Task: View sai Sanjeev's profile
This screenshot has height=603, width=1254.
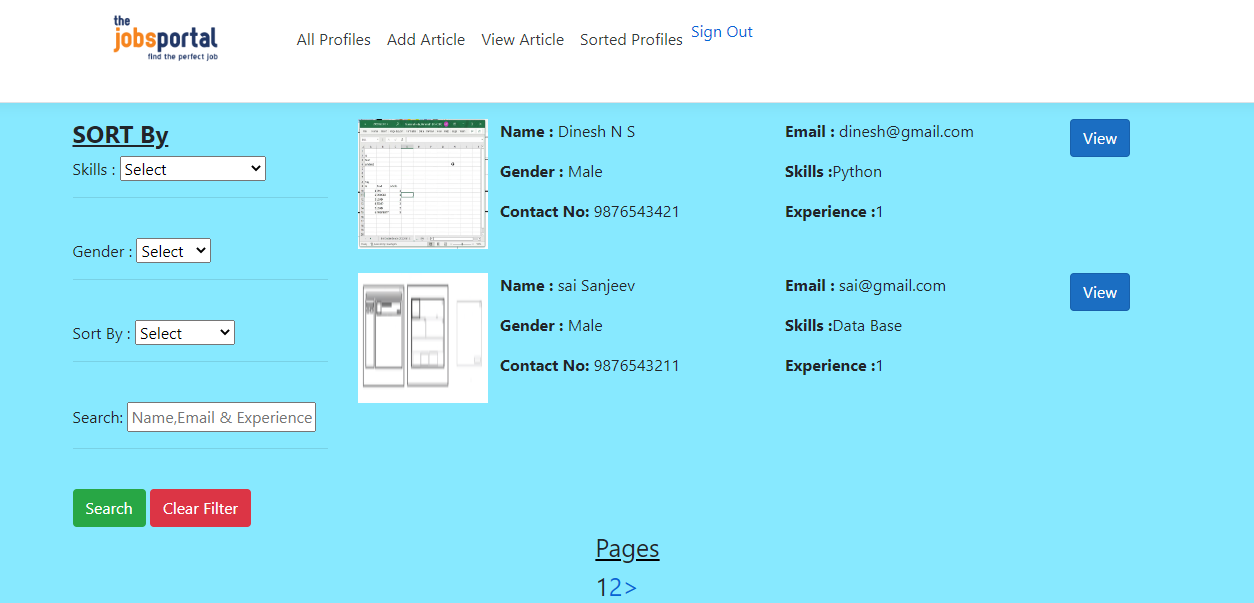Action: 1099,292
